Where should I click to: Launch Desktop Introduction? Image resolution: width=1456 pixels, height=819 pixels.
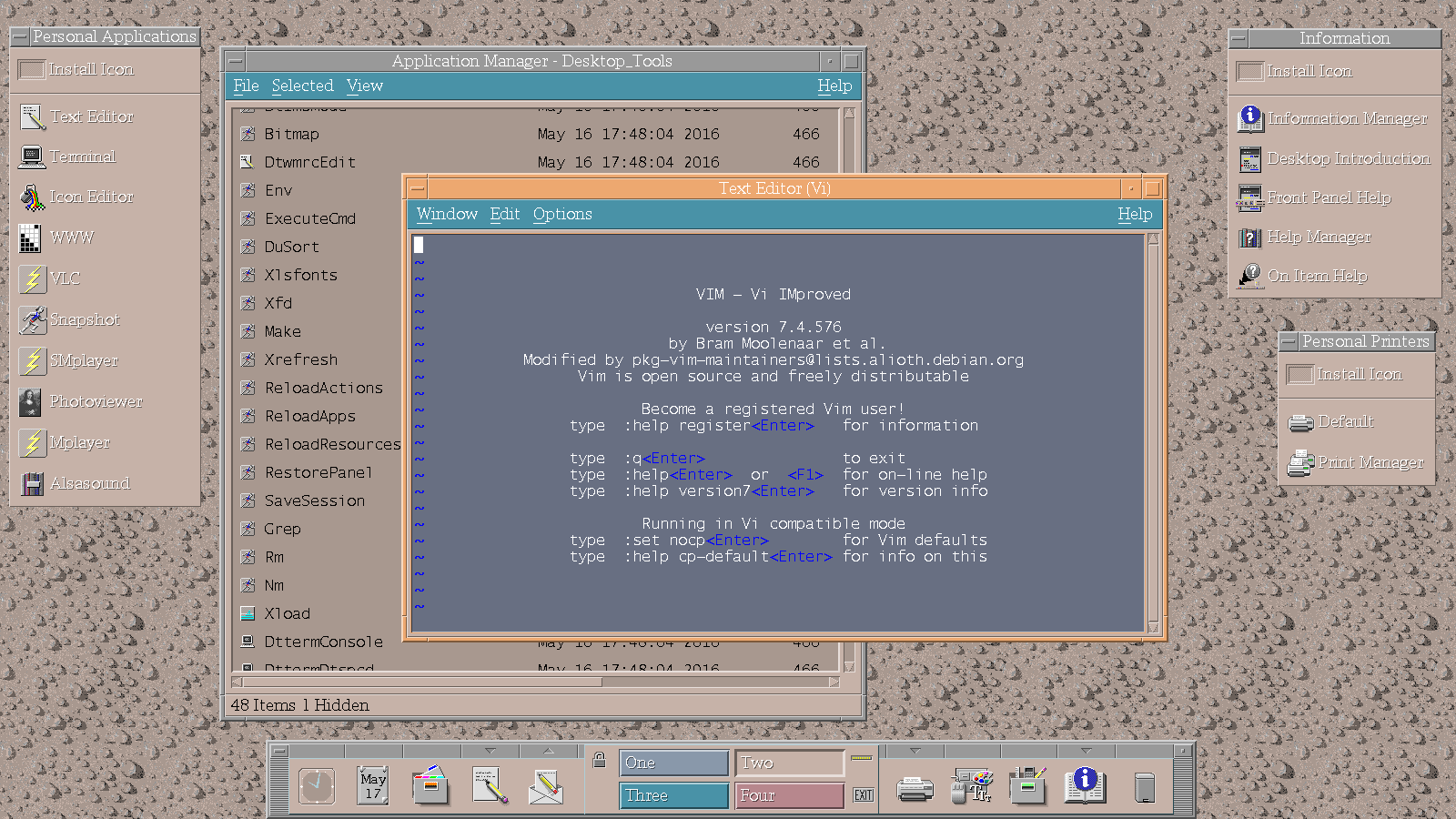pos(1334,158)
